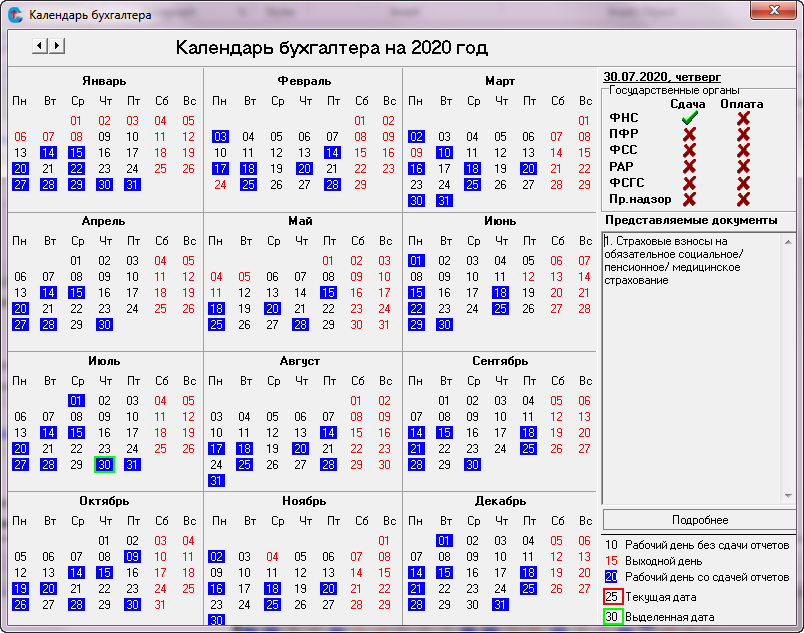Go to next year with right arrow

coord(57,46)
